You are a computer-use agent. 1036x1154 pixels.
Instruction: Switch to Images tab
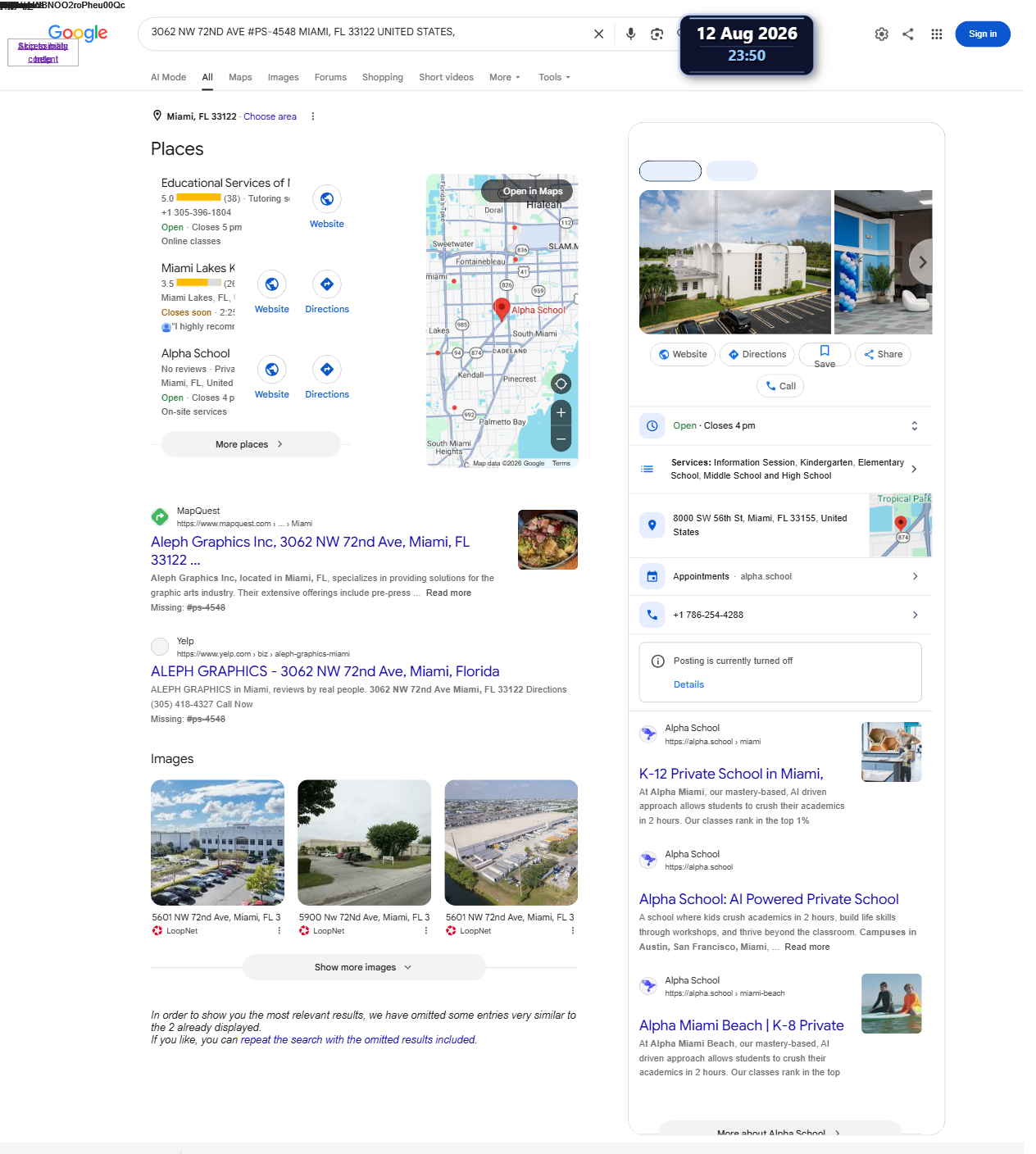(283, 77)
